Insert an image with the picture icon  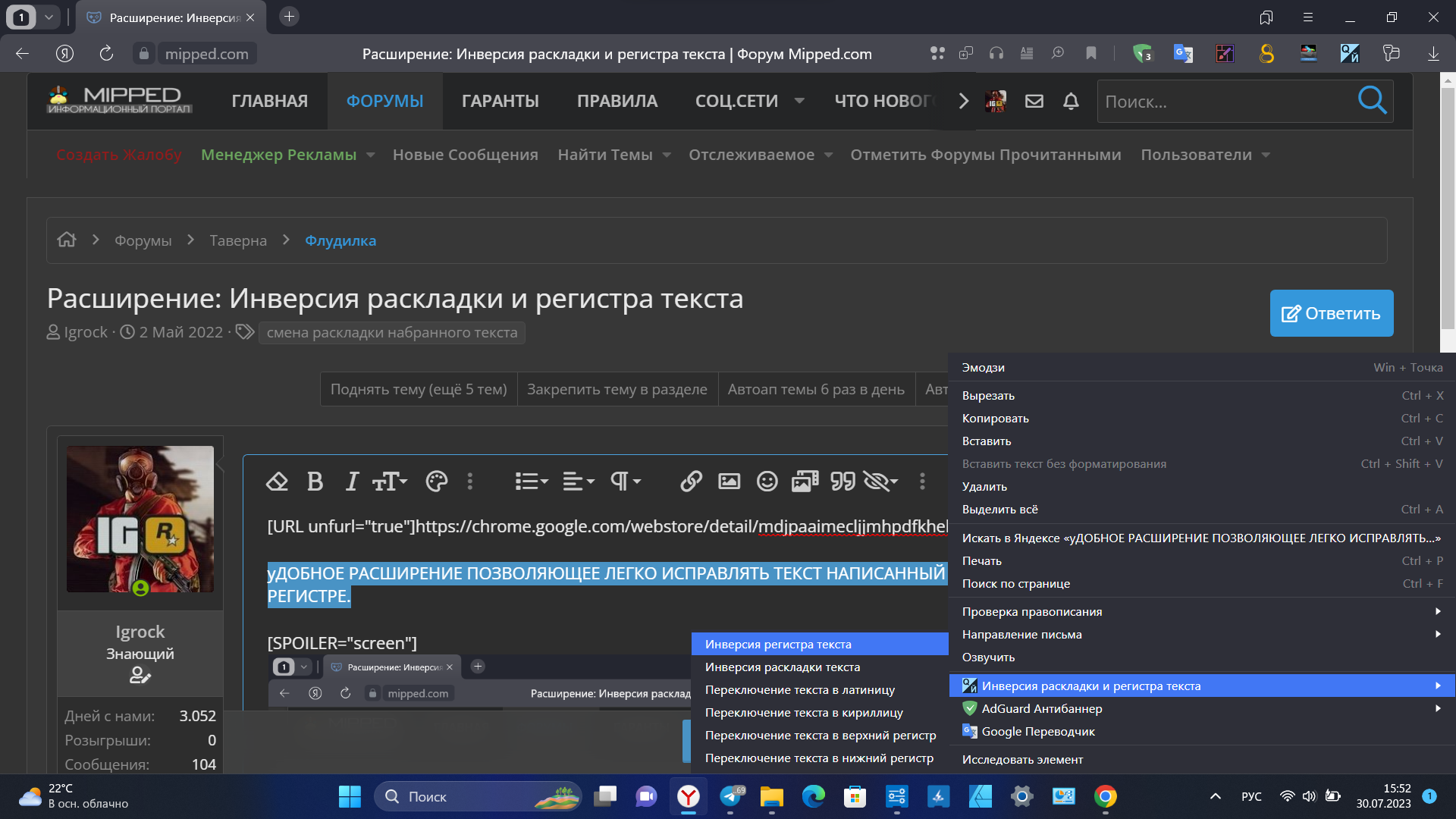point(729,481)
